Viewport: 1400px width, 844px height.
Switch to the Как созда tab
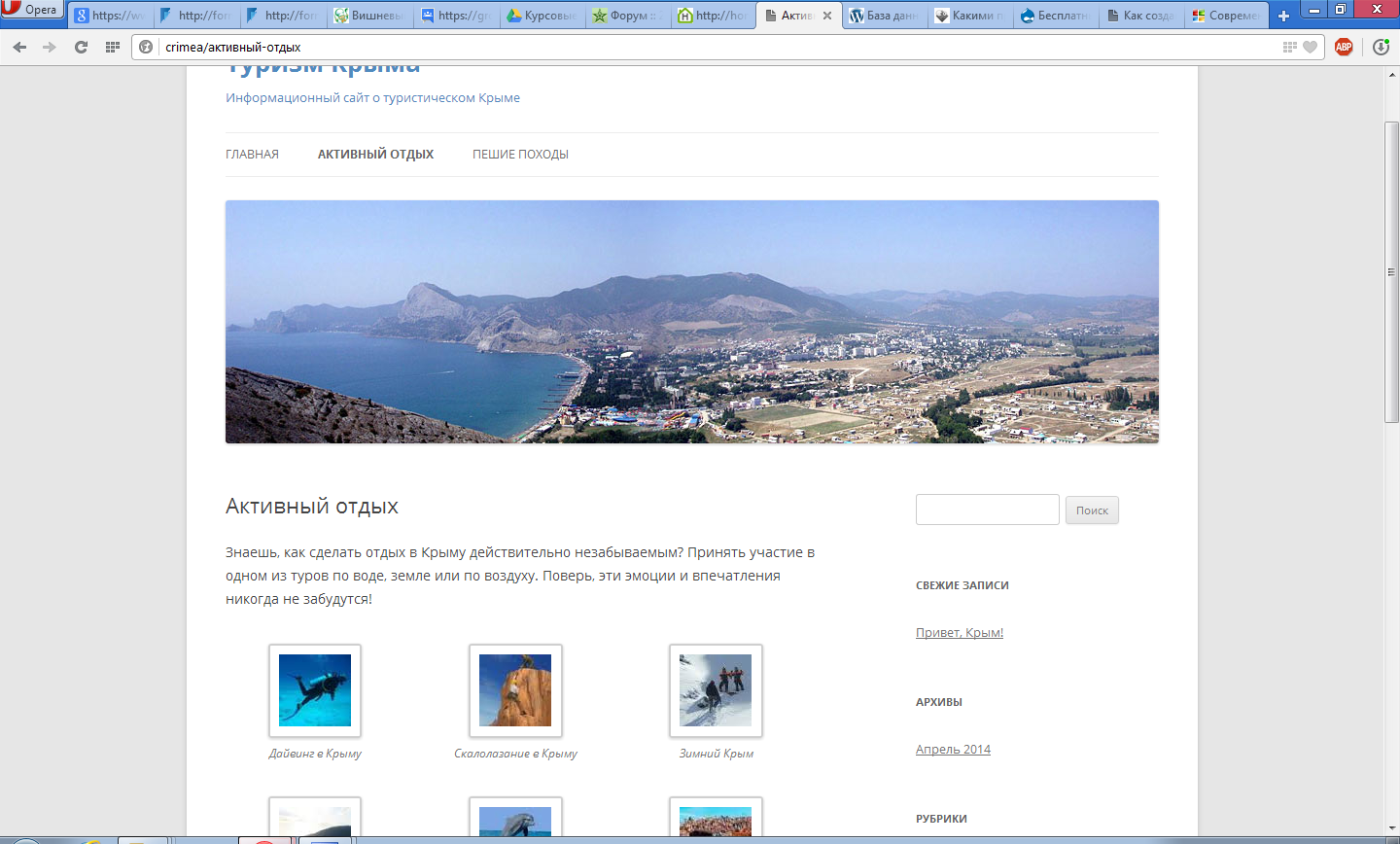[1141, 16]
